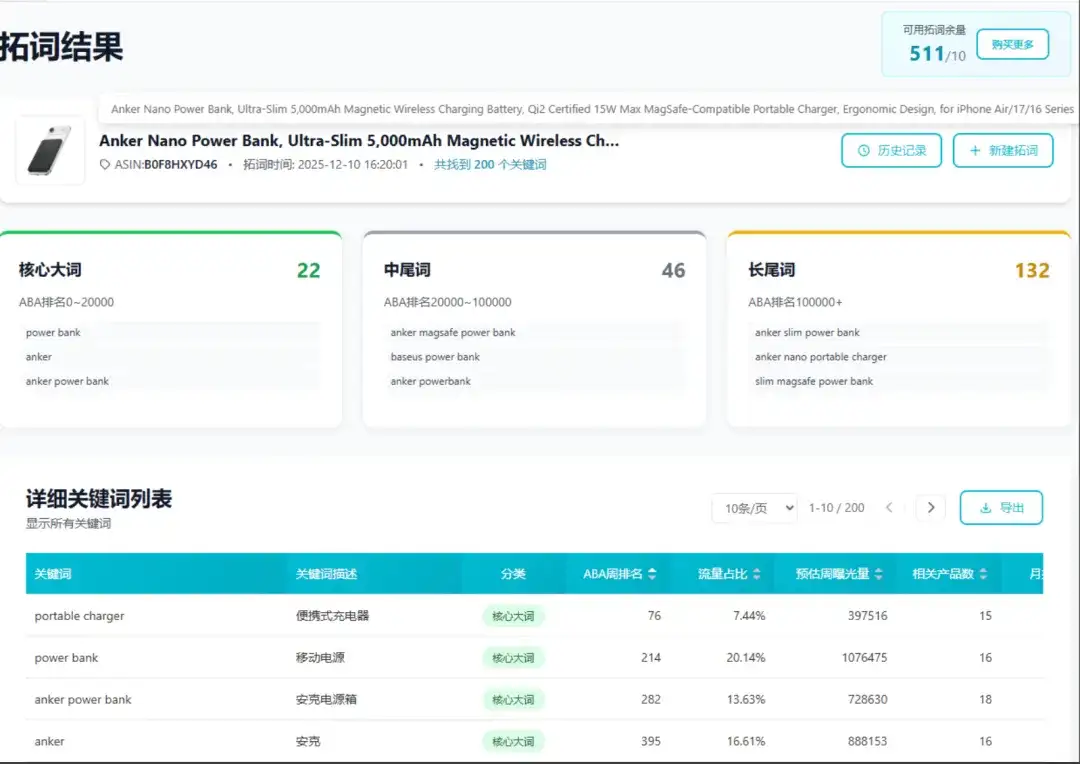Click 移动电源 description cell
1080x764 pixels.
click(x=320, y=658)
